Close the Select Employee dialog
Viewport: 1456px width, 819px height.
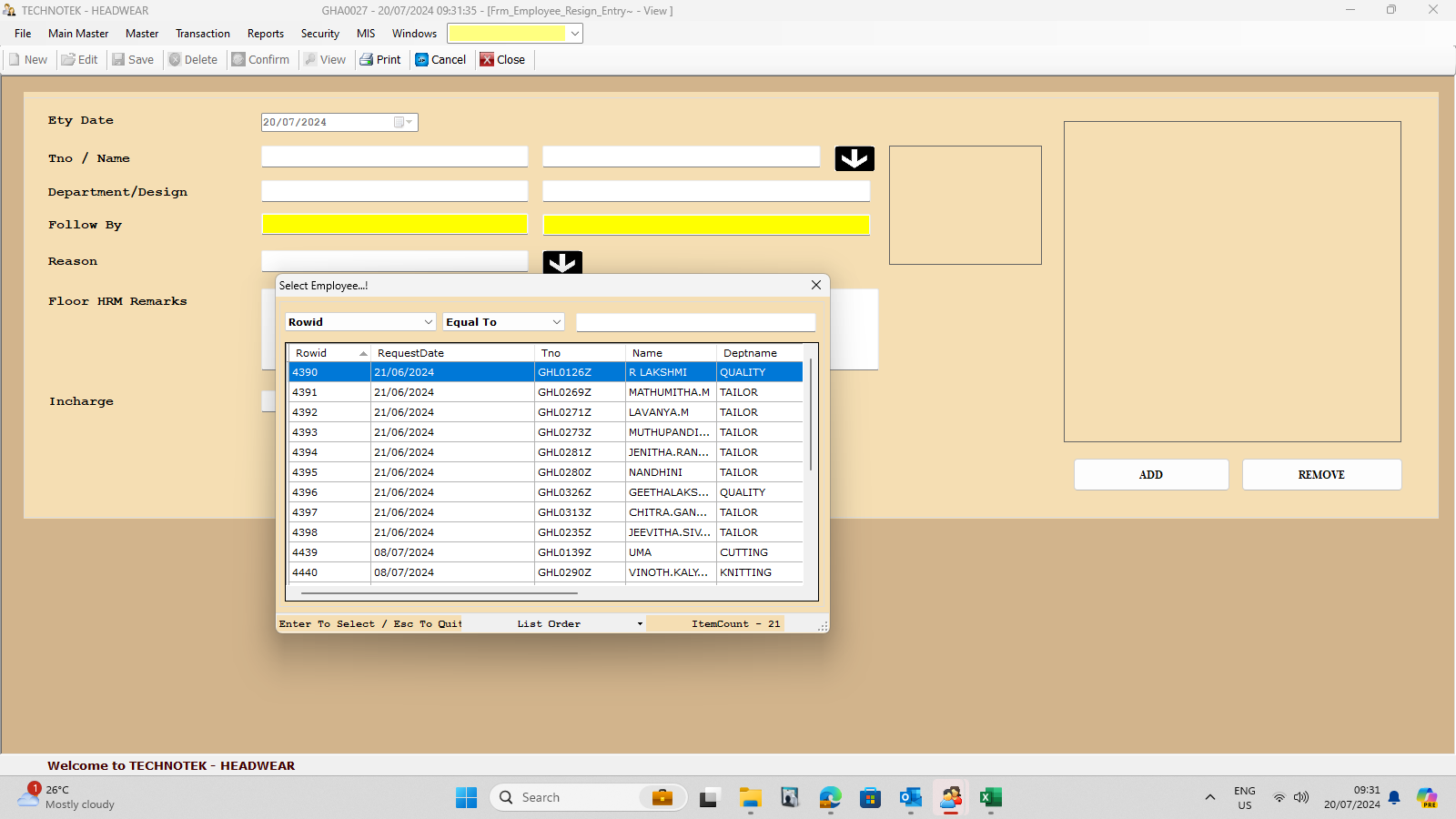tap(816, 285)
